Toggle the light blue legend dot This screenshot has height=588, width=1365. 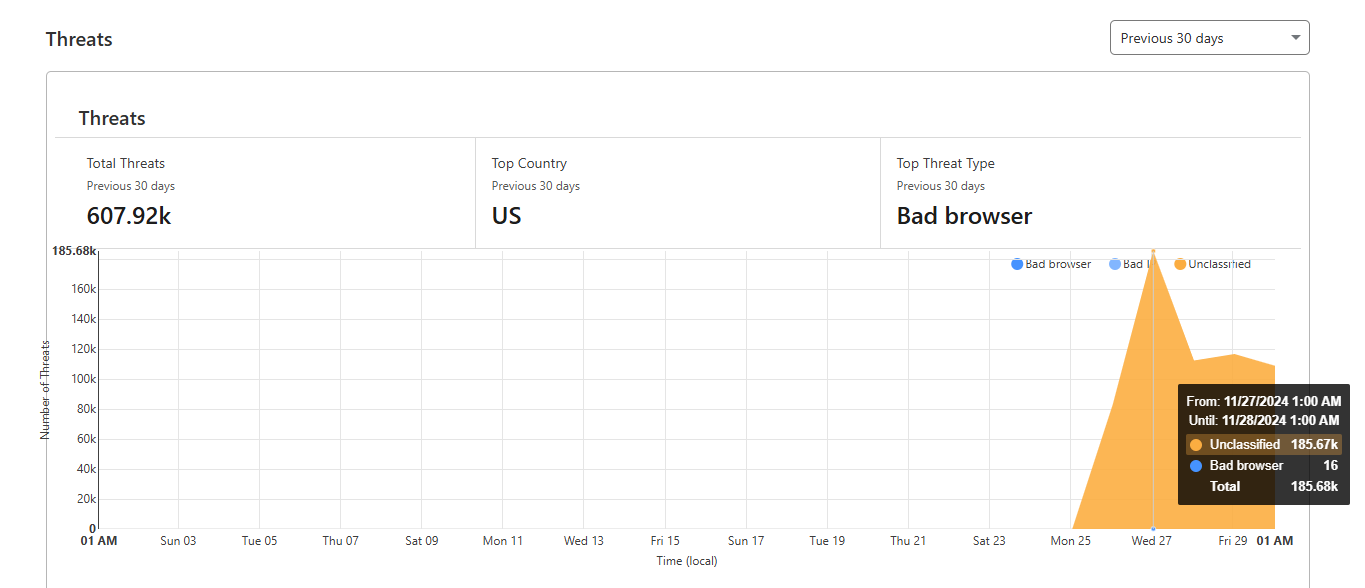(1115, 264)
